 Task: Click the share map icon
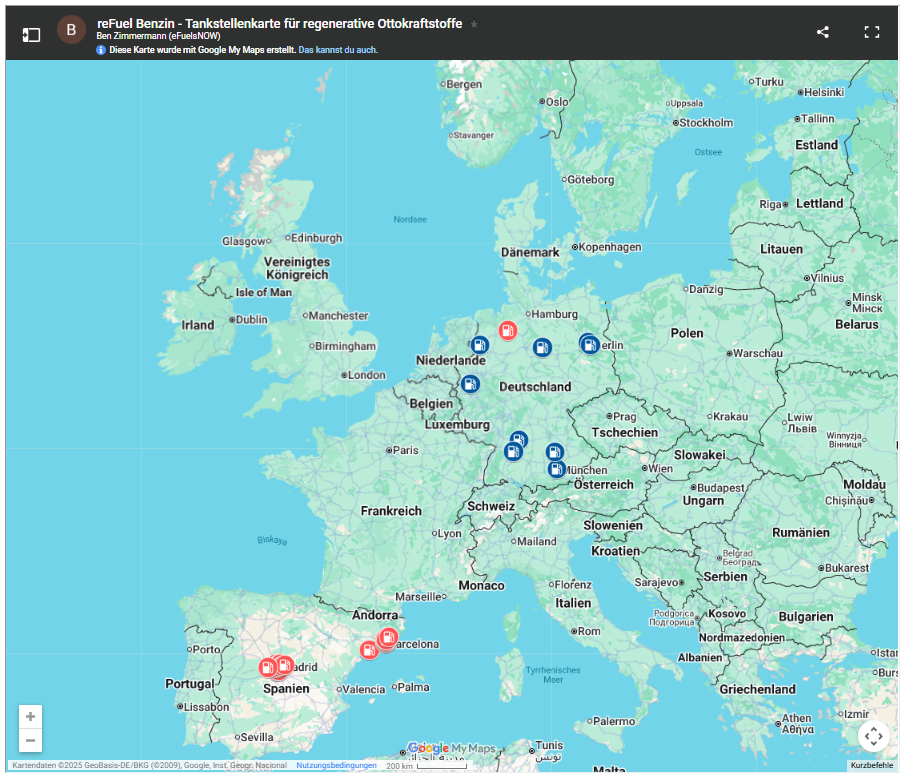tap(823, 32)
